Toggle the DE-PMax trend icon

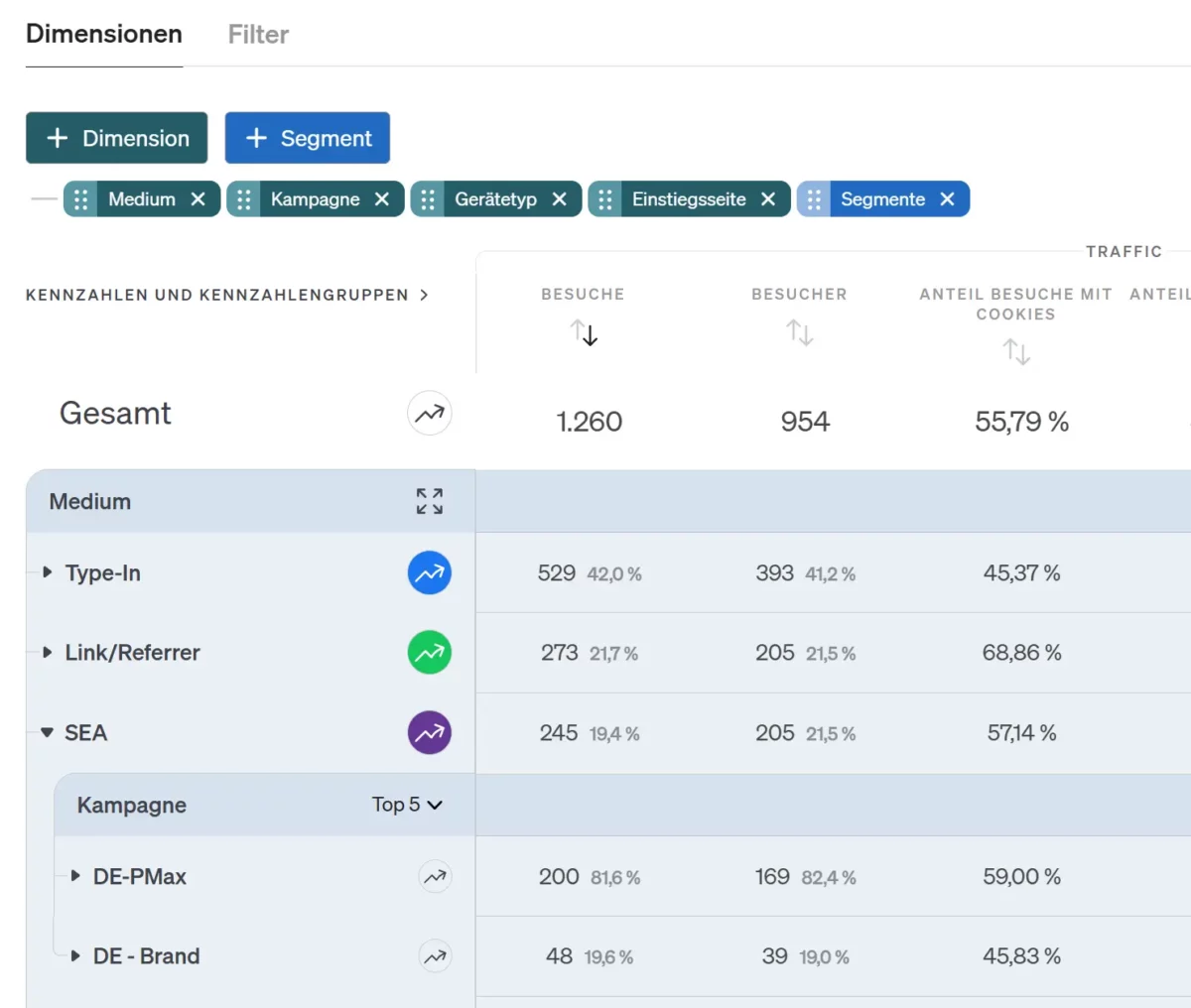pos(435,877)
